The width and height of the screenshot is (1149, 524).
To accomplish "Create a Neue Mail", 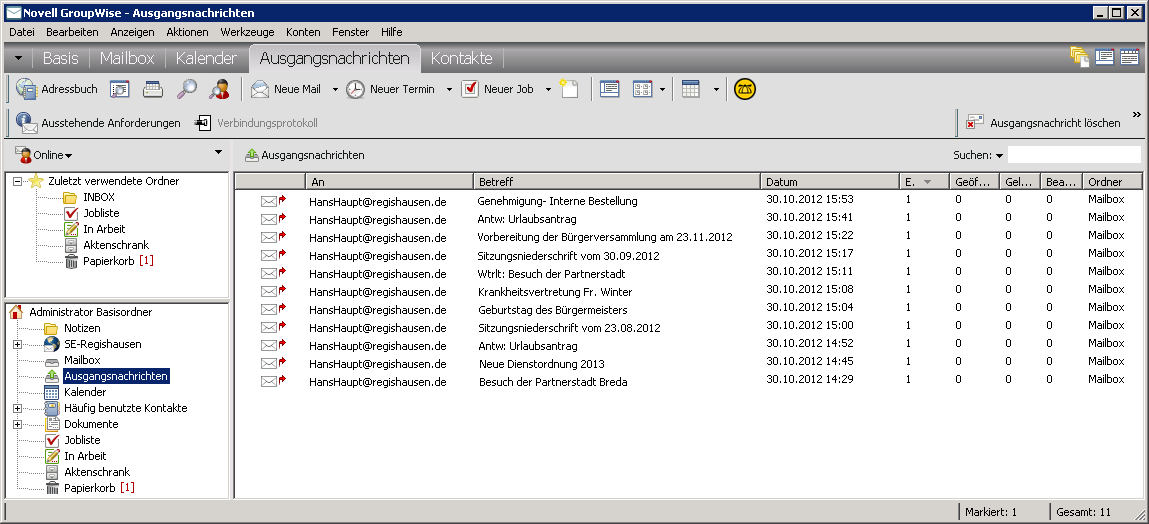I will pyautogui.click(x=286, y=89).
